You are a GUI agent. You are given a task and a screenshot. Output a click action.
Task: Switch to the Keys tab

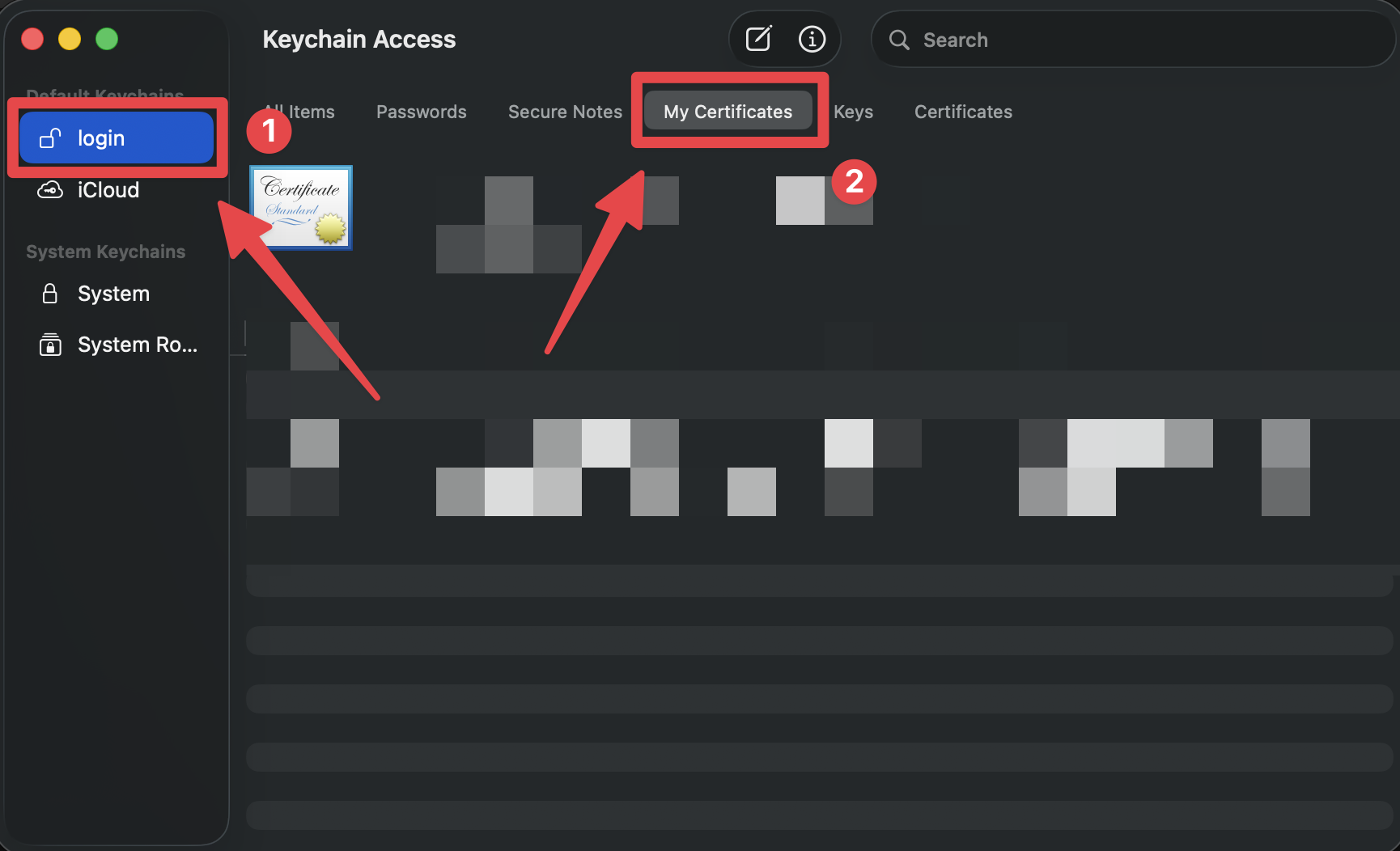pos(853,112)
